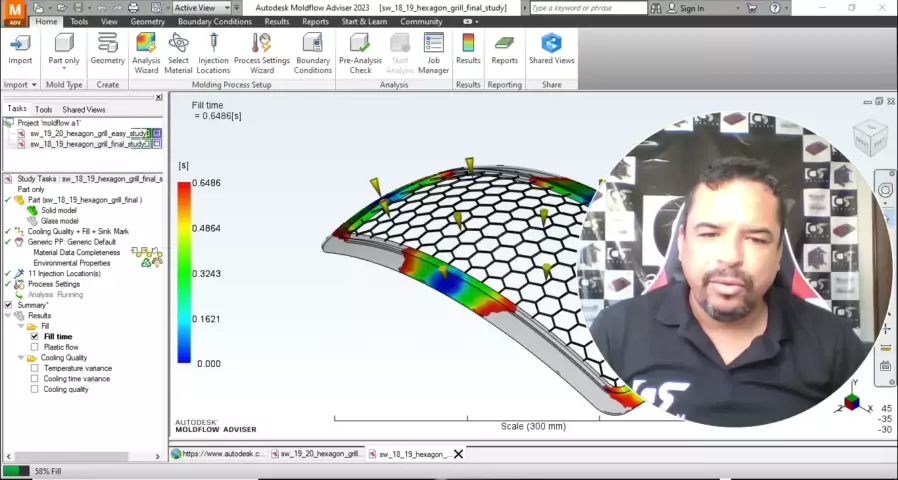Select the sw_19_20_hexagon_grill_easy_study project item

click(89, 133)
